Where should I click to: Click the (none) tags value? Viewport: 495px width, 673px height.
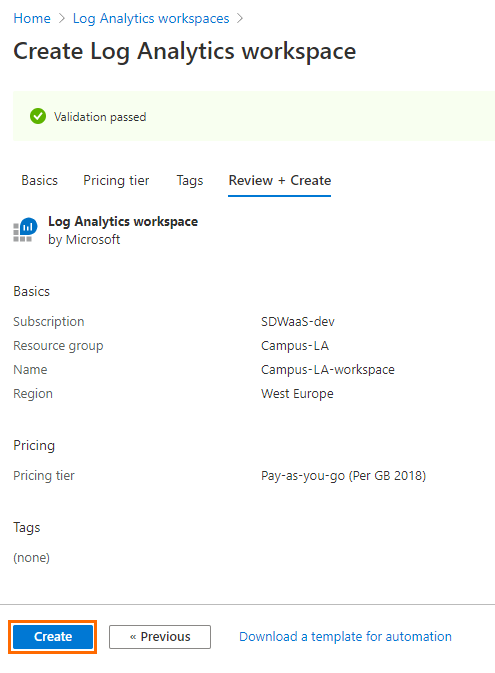31,558
